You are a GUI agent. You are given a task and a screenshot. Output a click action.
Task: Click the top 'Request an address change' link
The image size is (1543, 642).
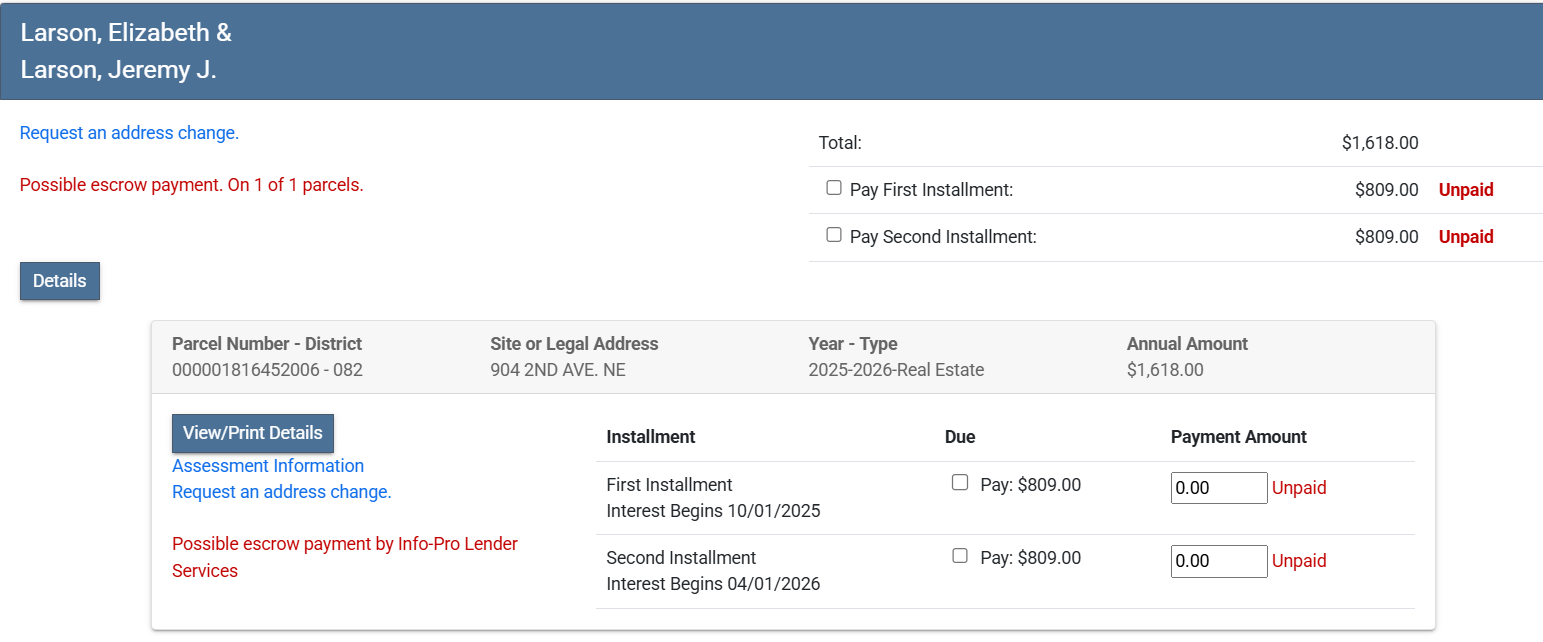pos(129,133)
